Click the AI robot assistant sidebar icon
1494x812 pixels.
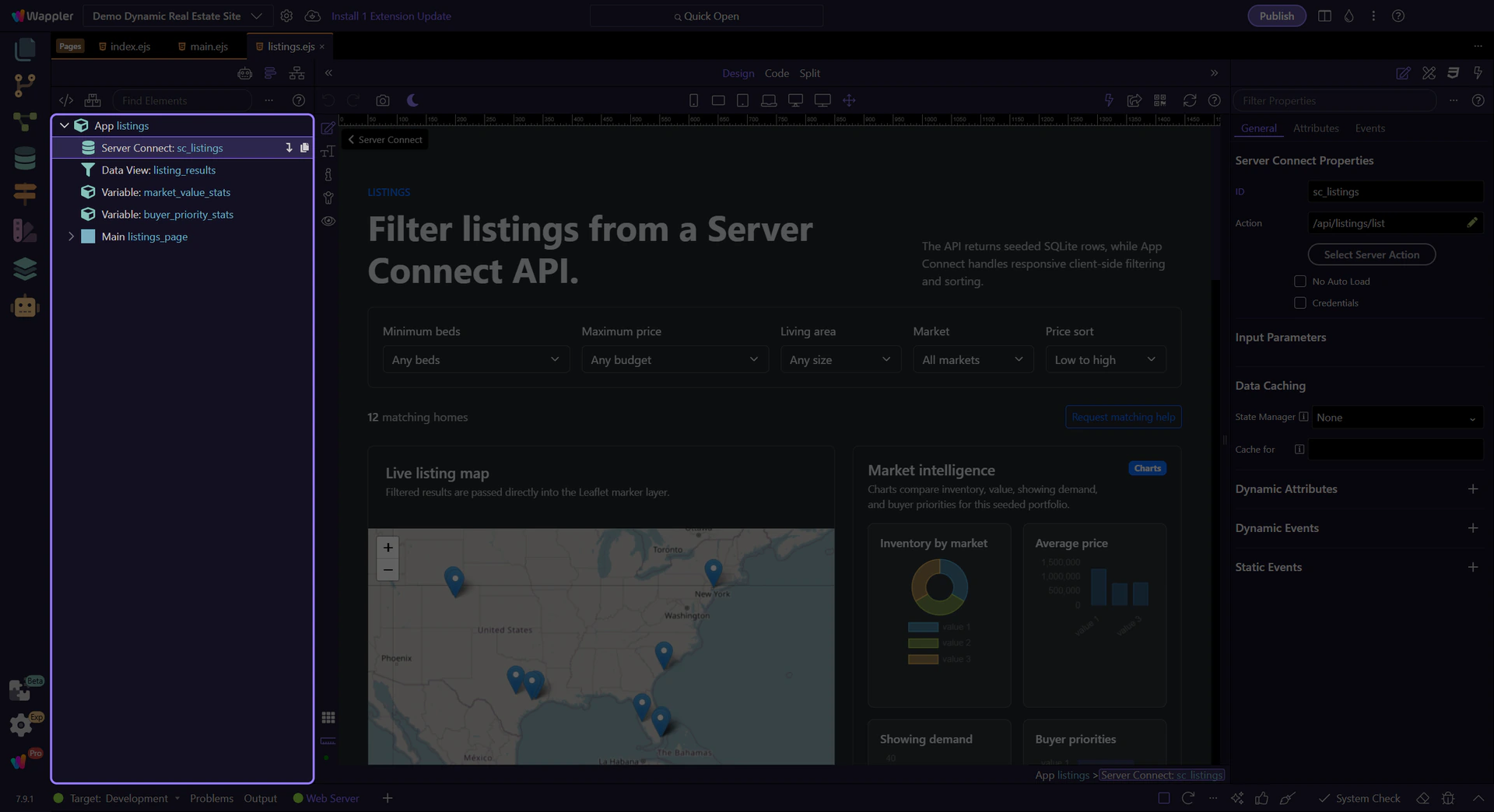pos(25,306)
